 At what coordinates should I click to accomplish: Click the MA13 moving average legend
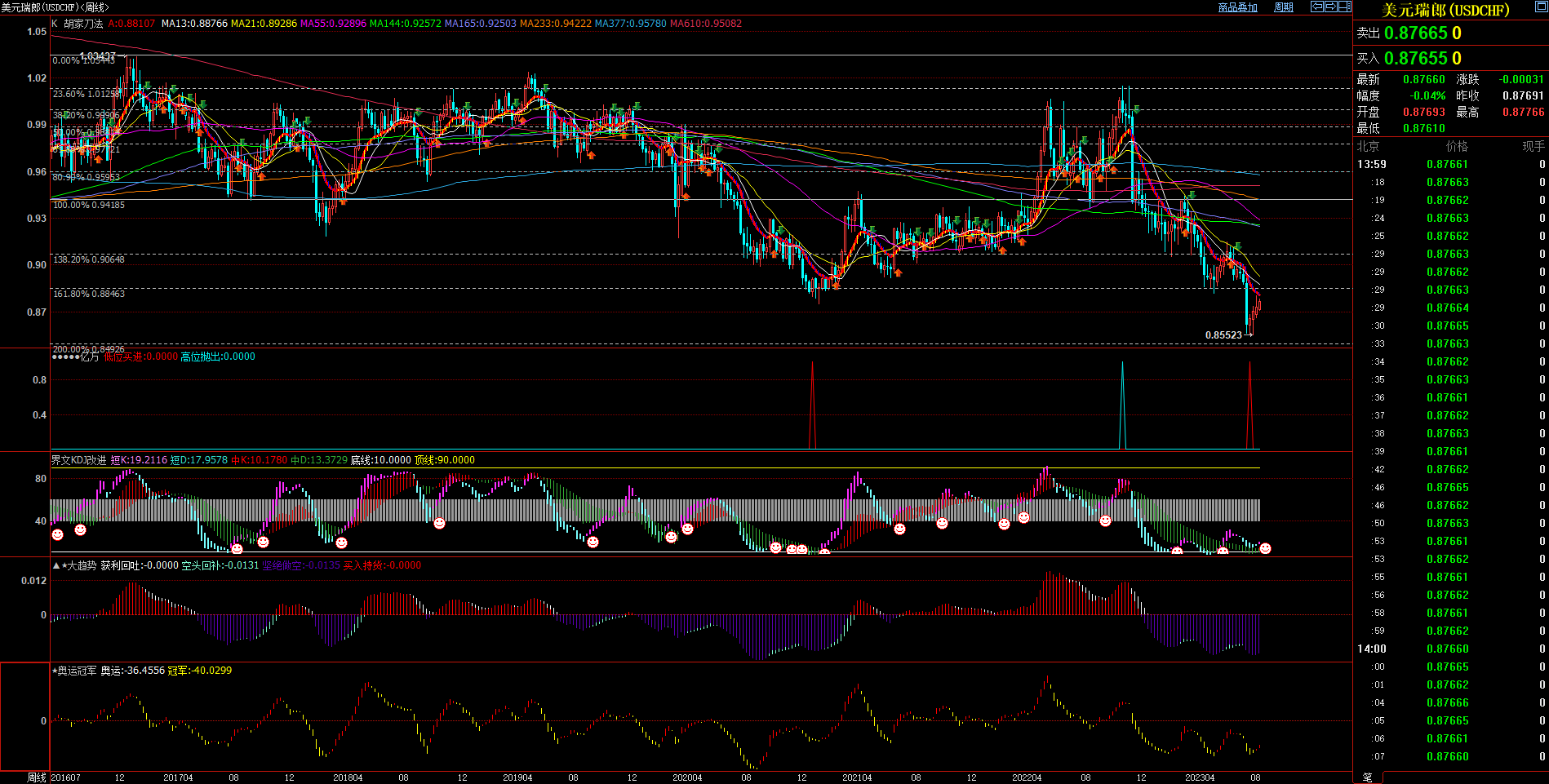[x=194, y=24]
